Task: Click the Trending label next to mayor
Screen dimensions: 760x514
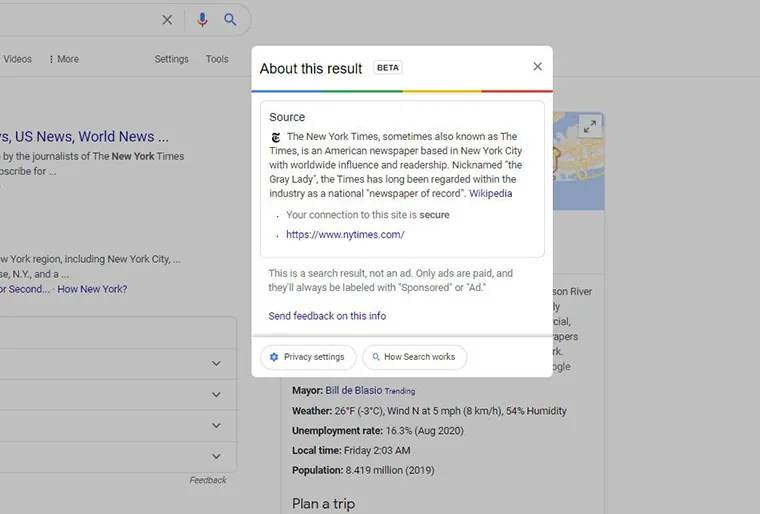Action: 400,391
